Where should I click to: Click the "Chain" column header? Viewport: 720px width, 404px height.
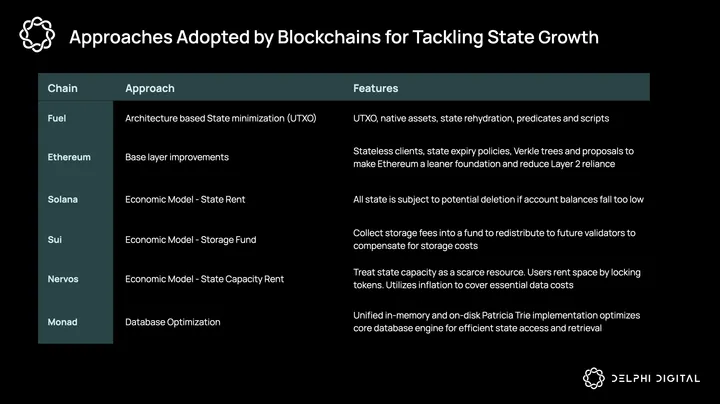pyautogui.click(x=62, y=88)
